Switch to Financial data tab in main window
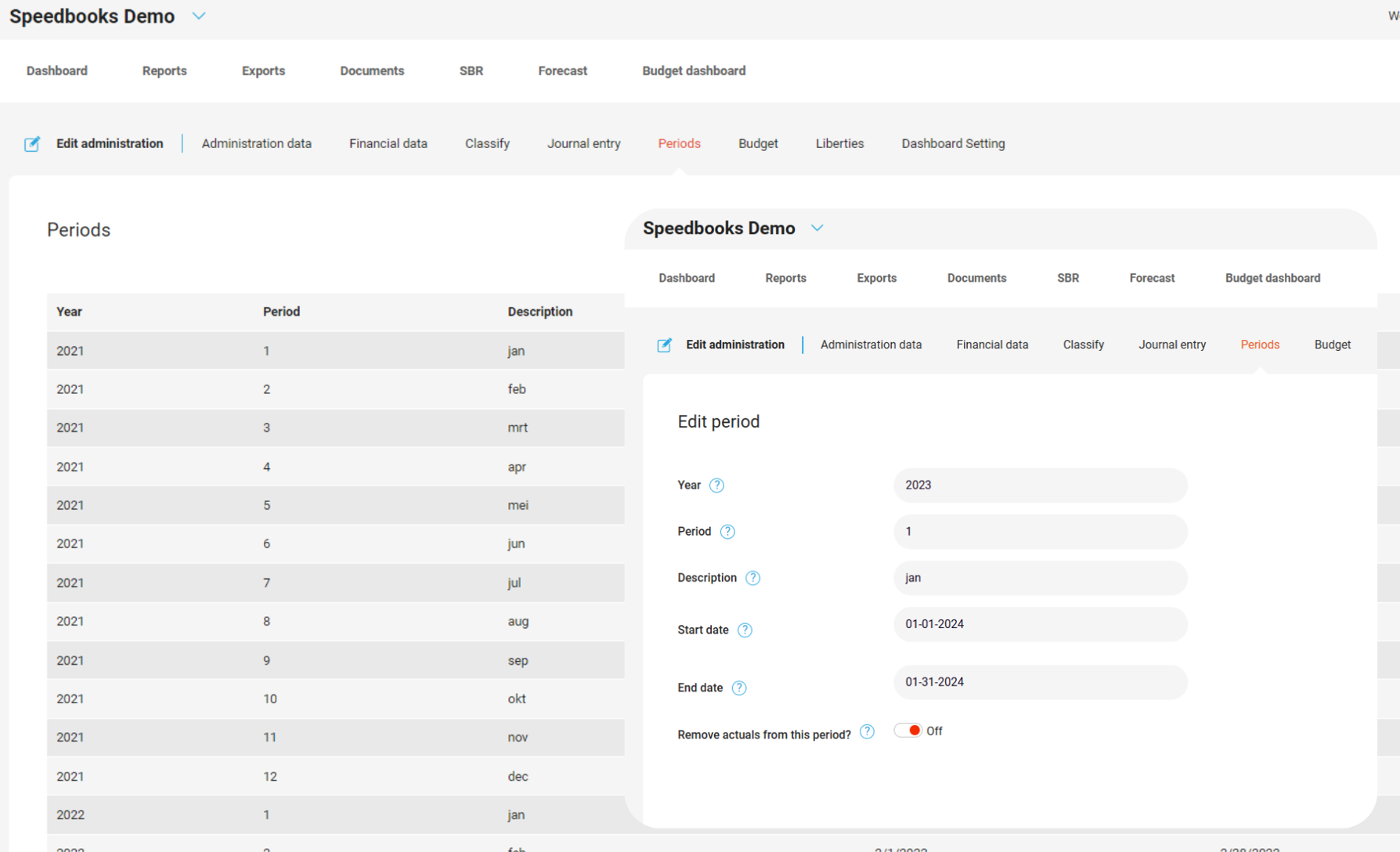The height and width of the screenshot is (852, 1400). click(x=388, y=143)
